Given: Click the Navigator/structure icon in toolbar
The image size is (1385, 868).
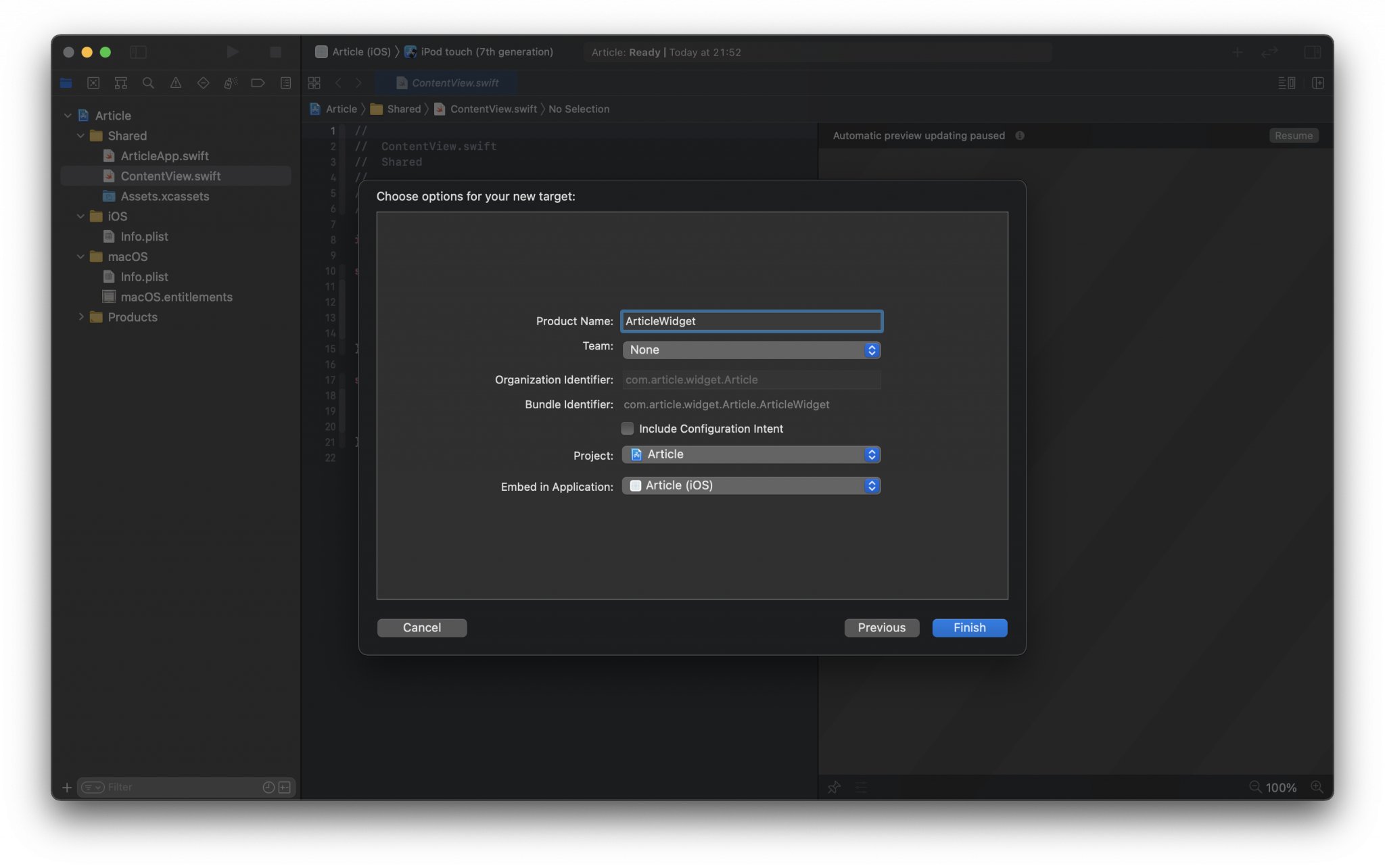Looking at the screenshot, I should 120,82.
